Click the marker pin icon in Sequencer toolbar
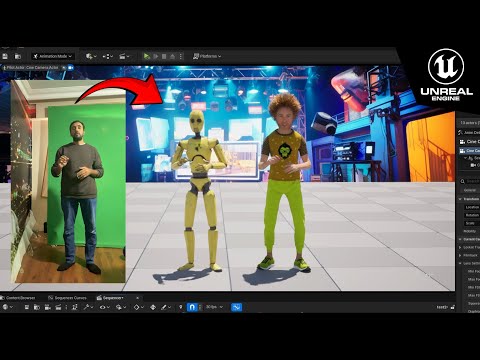480x360 pixels. [181, 307]
